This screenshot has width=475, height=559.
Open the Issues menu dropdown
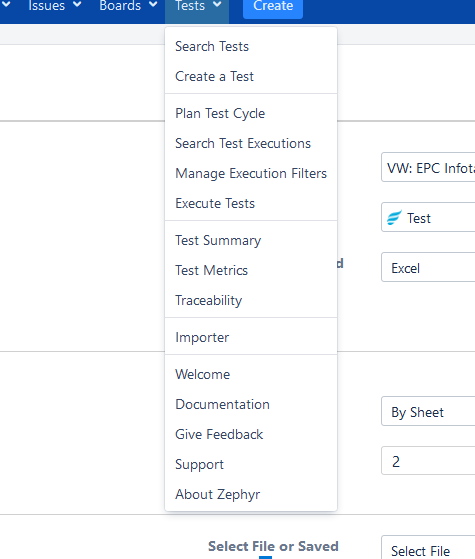click(x=55, y=6)
